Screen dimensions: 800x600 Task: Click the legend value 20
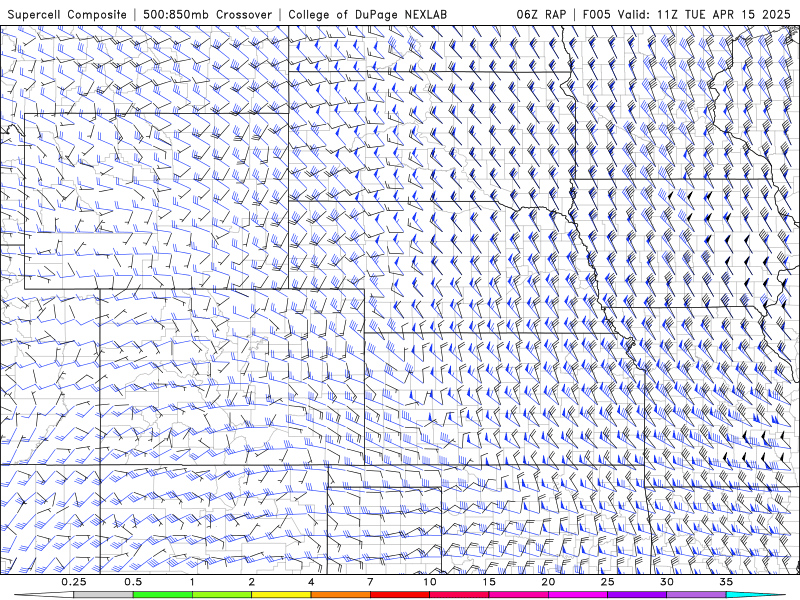[x=548, y=582]
